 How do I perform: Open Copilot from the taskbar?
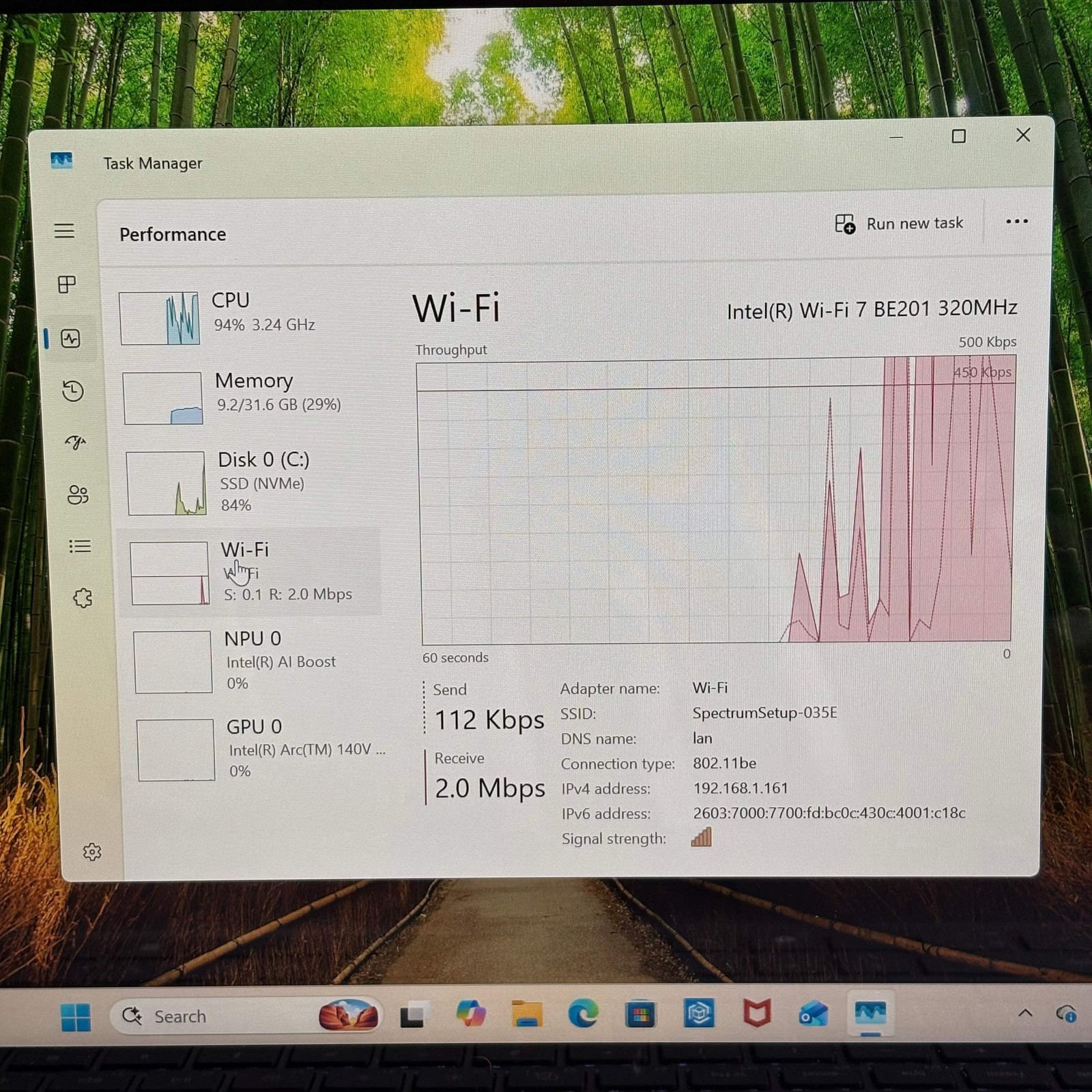471,1014
